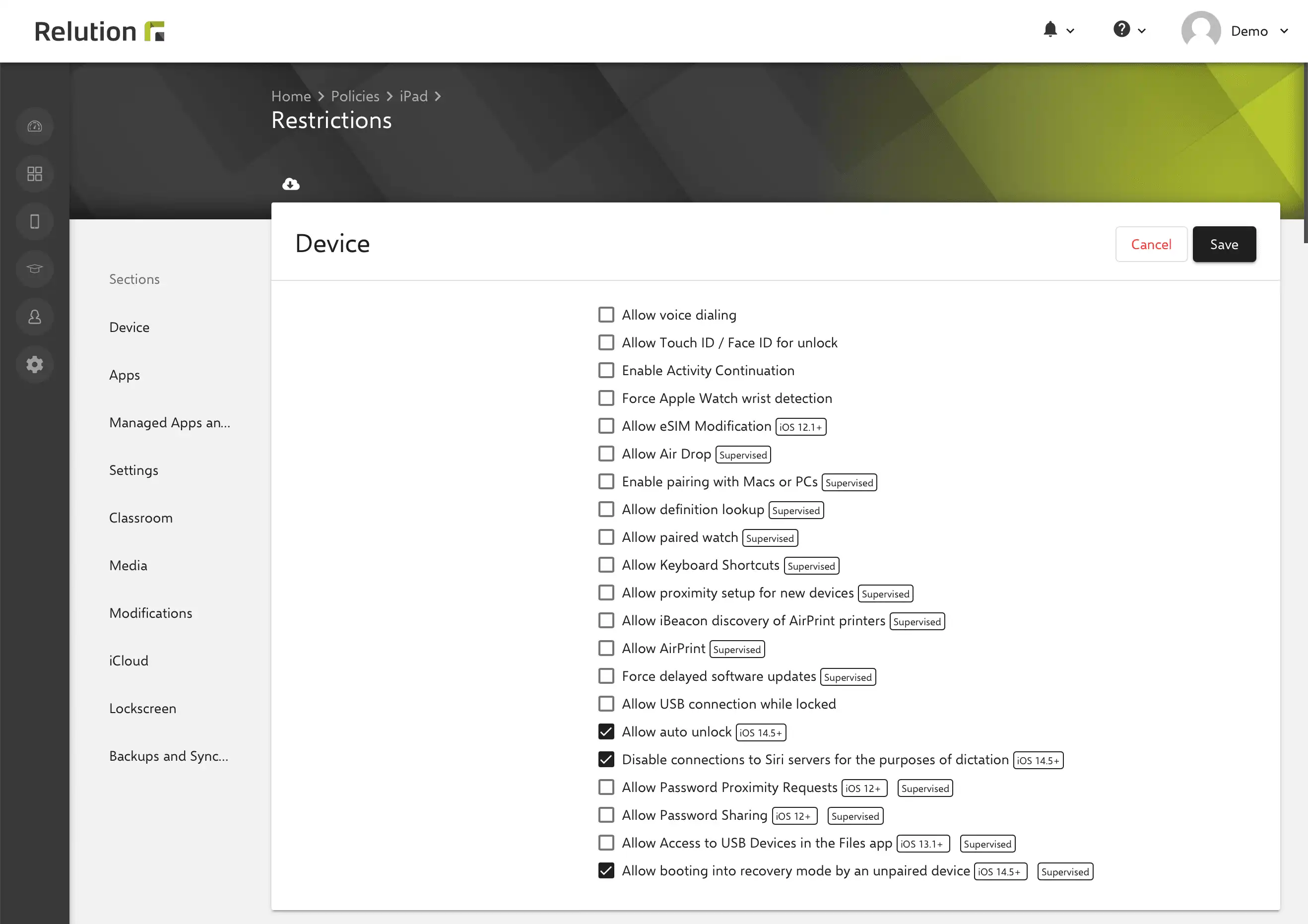Image resolution: width=1308 pixels, height=924 pixels.
Task: Click the notification bell icon
Action: (x=1050, y=30)
